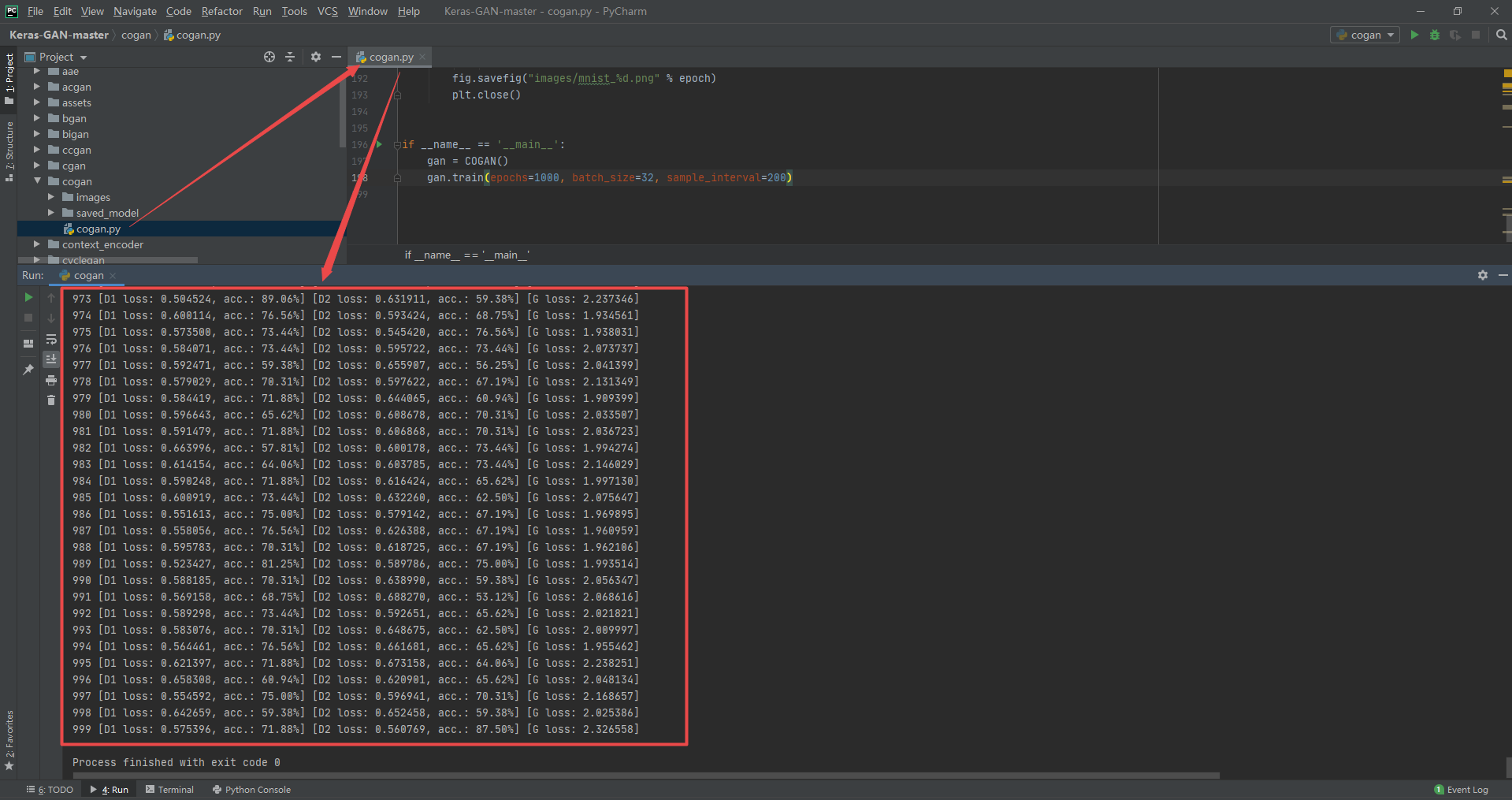This screenshot has width=1512, height=800.
Task: Open the VCS menu
Action: 327,11
